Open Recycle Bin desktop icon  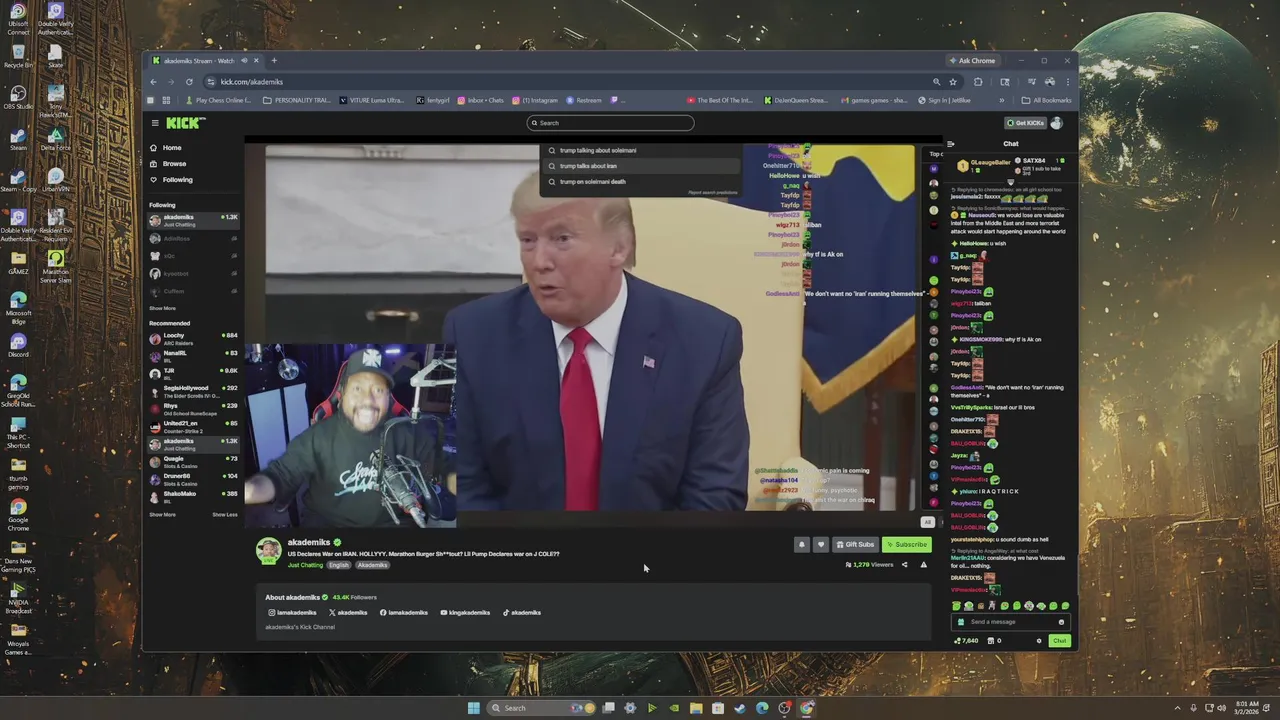click(x=18, y=55)
